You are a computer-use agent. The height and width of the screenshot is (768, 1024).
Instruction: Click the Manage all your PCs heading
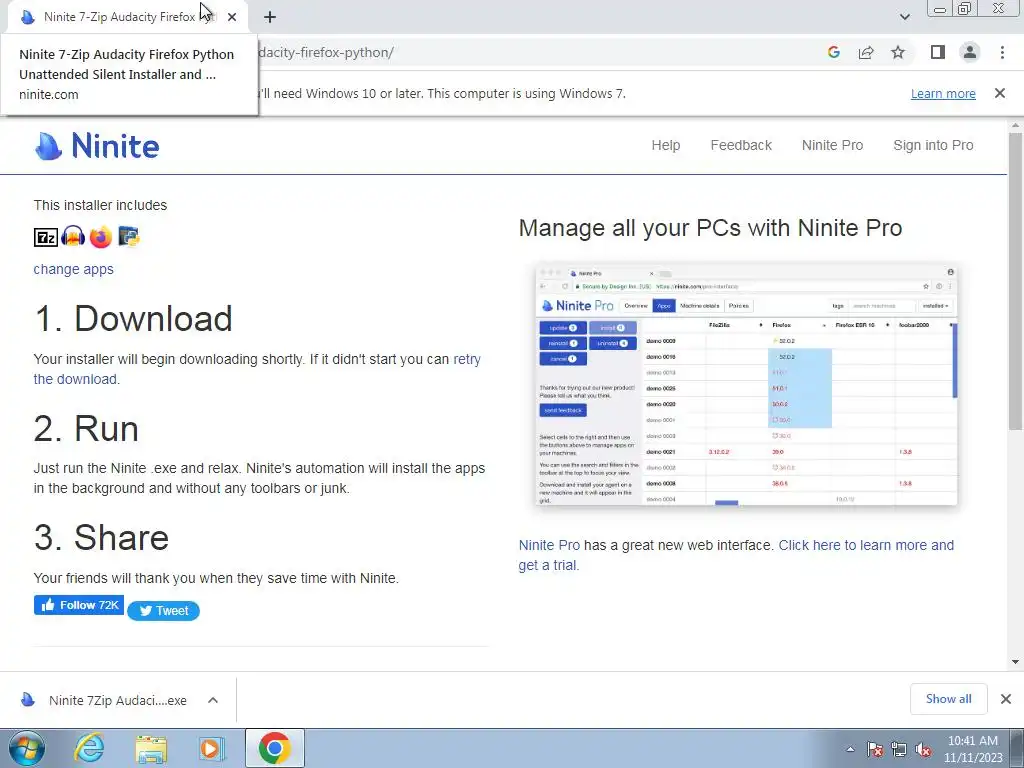(711, 228)
